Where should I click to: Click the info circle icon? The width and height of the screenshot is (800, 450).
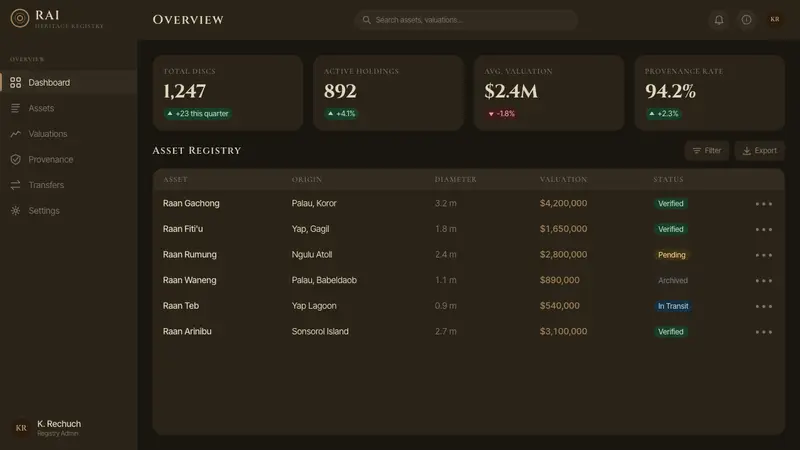coord(746,20)
